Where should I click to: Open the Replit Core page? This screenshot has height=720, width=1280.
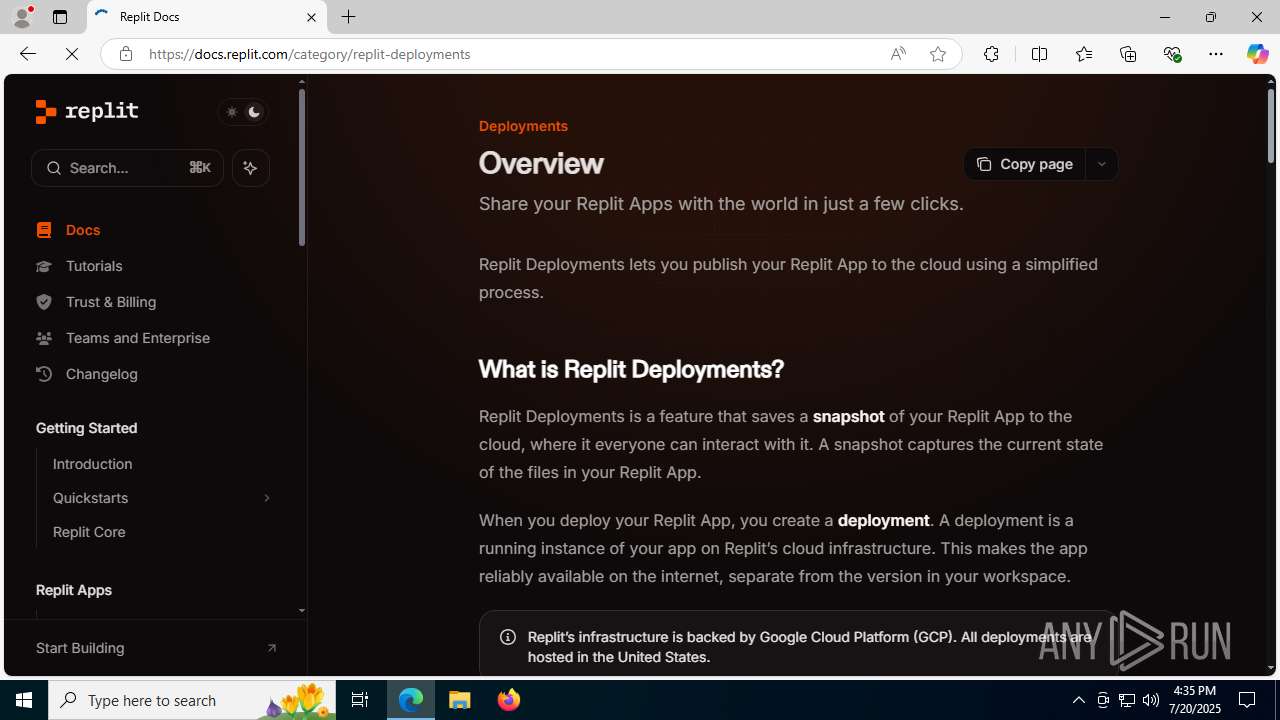(89, 532)
